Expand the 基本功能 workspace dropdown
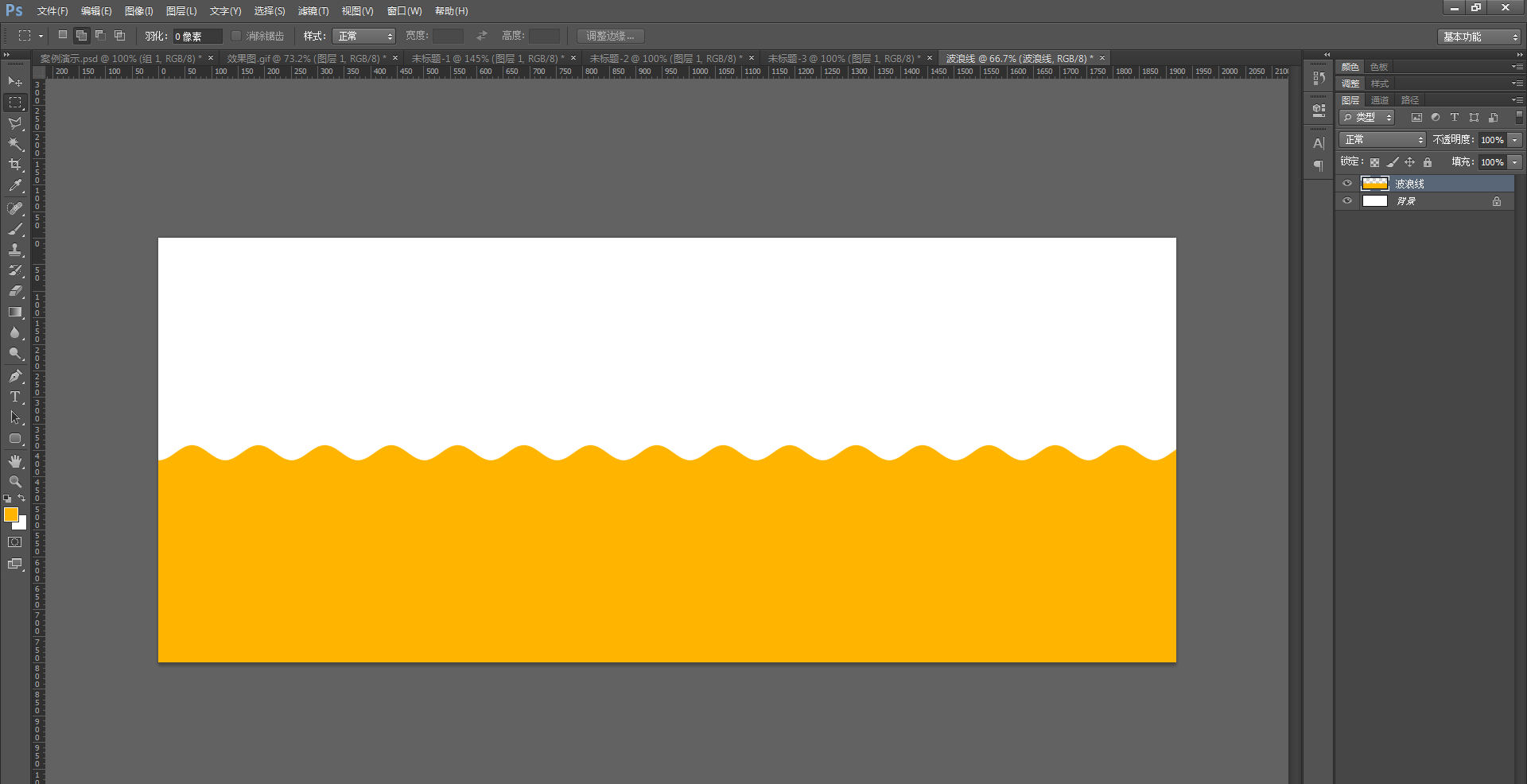This screenshot has height=784, width=1527. (x=1479, y=37)
